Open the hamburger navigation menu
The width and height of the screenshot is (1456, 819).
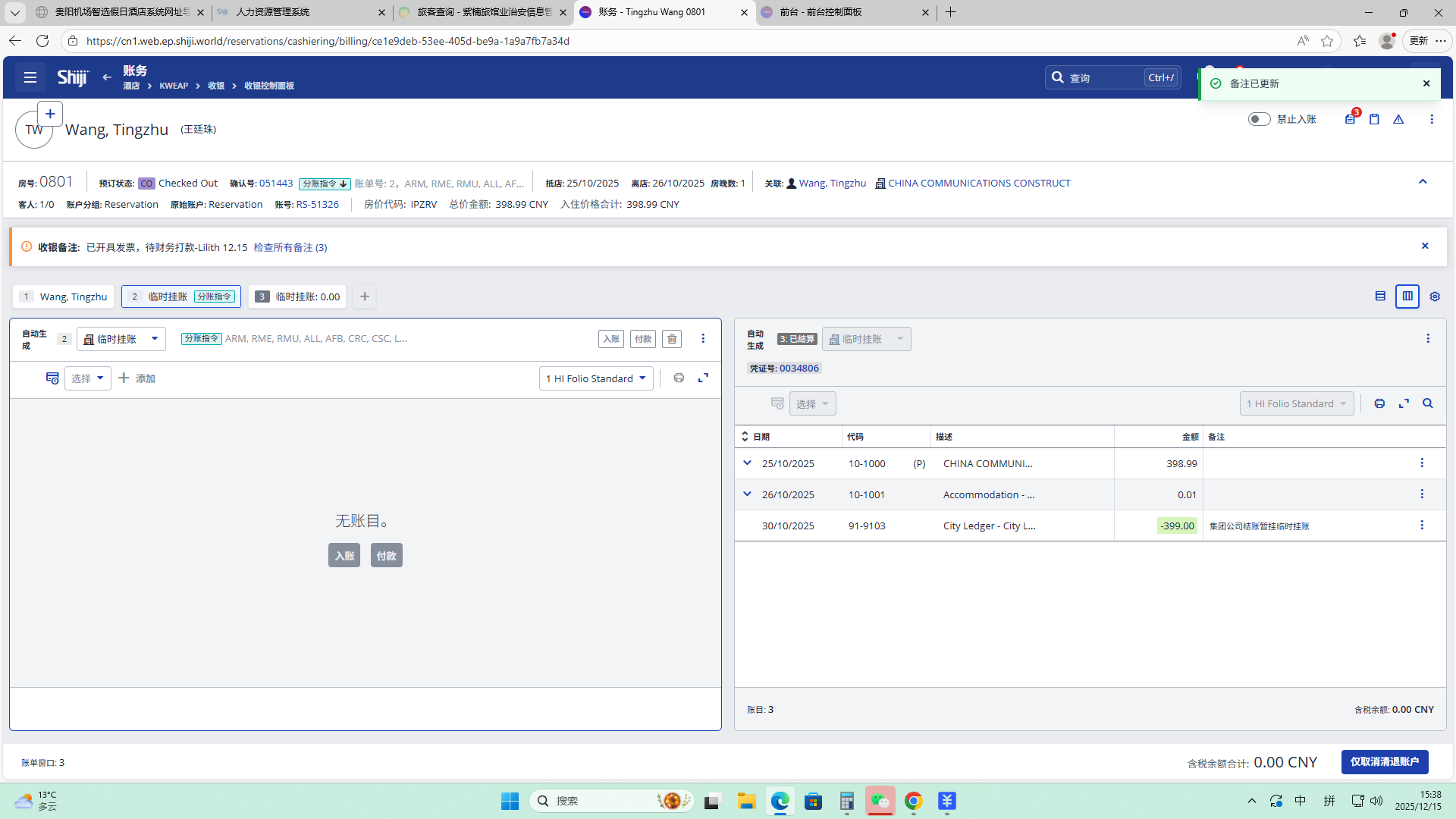coord(30,77)
